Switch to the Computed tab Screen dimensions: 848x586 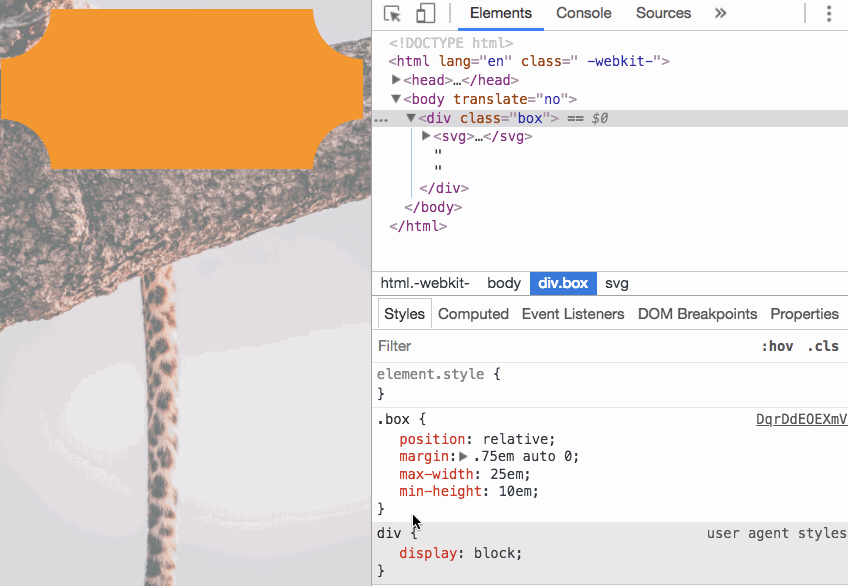pyautogui.click(x=473, y=314)
